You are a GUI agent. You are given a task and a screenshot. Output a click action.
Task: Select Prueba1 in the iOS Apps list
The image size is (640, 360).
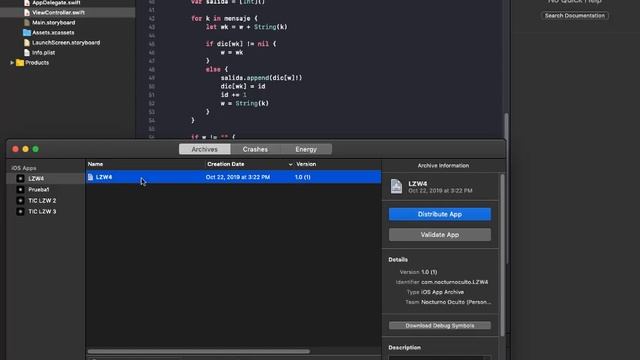click(x=38, y=189)
